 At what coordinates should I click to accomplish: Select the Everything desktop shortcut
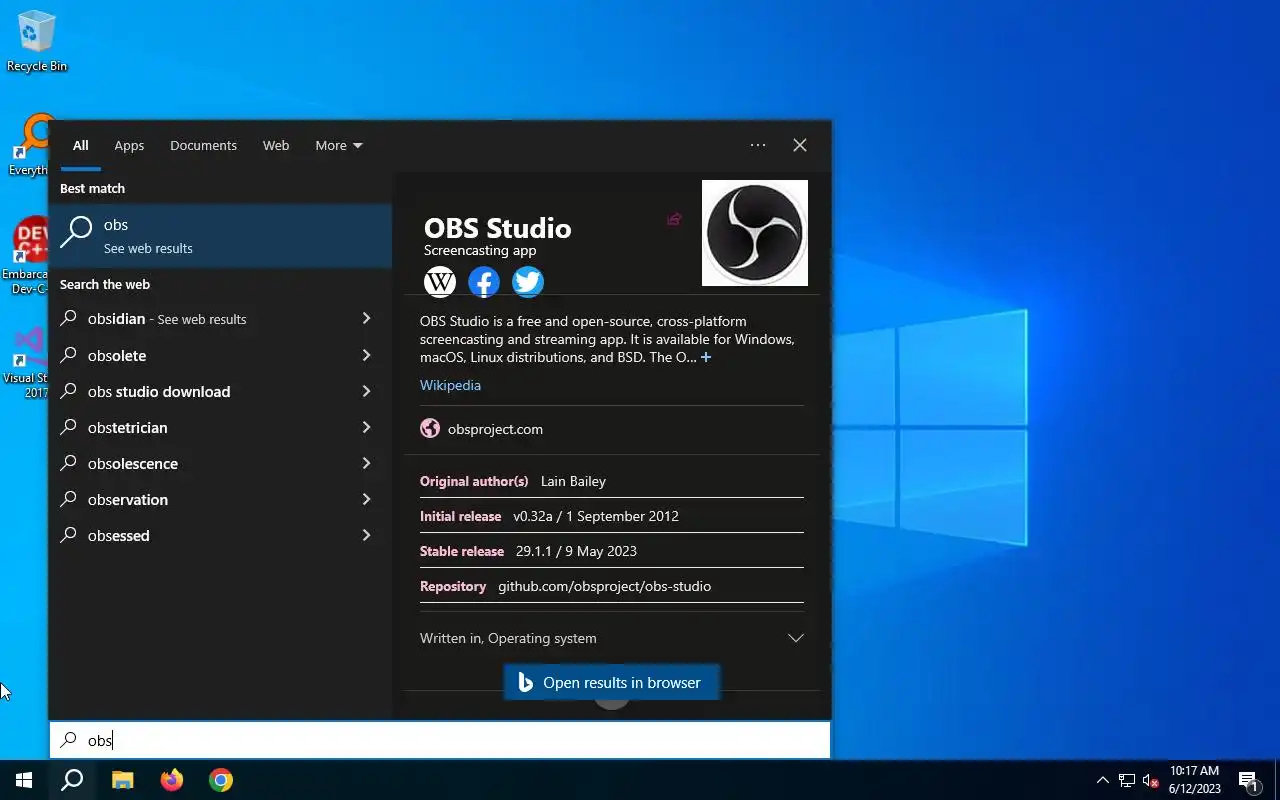(x=27, y=146)
